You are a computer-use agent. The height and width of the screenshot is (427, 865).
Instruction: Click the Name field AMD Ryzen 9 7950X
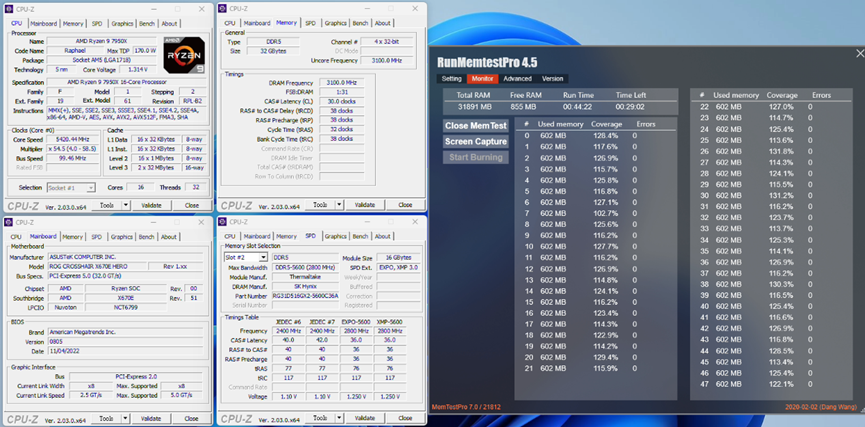pyautogui.click(x=103, y=41)
